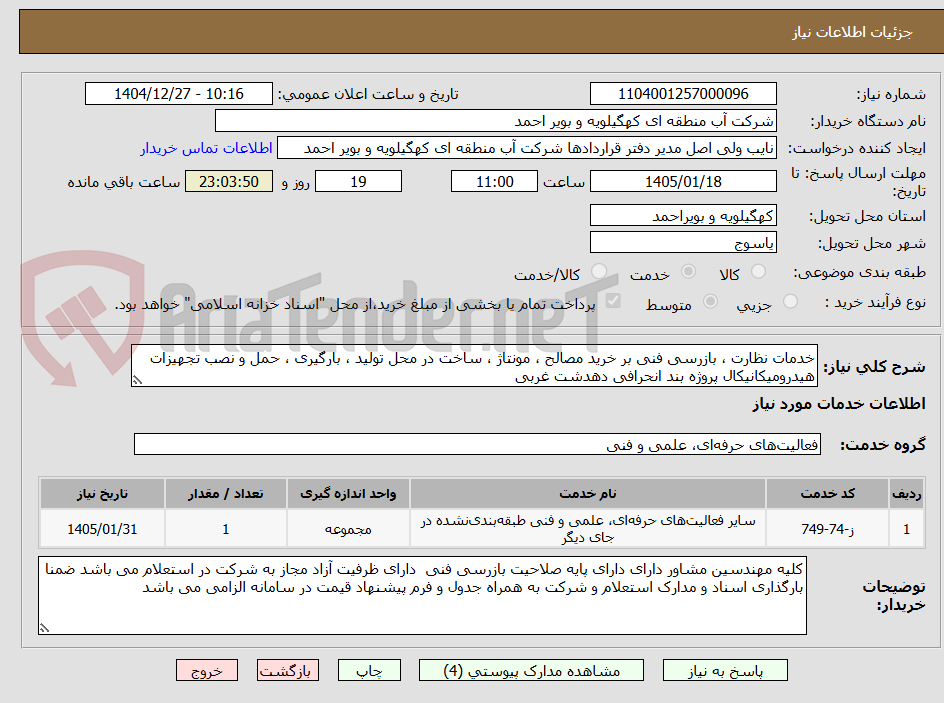Click the ساعت باقی مانده label
The height and width of the screenshot is (703, 944).
click(x=123, y=182)
